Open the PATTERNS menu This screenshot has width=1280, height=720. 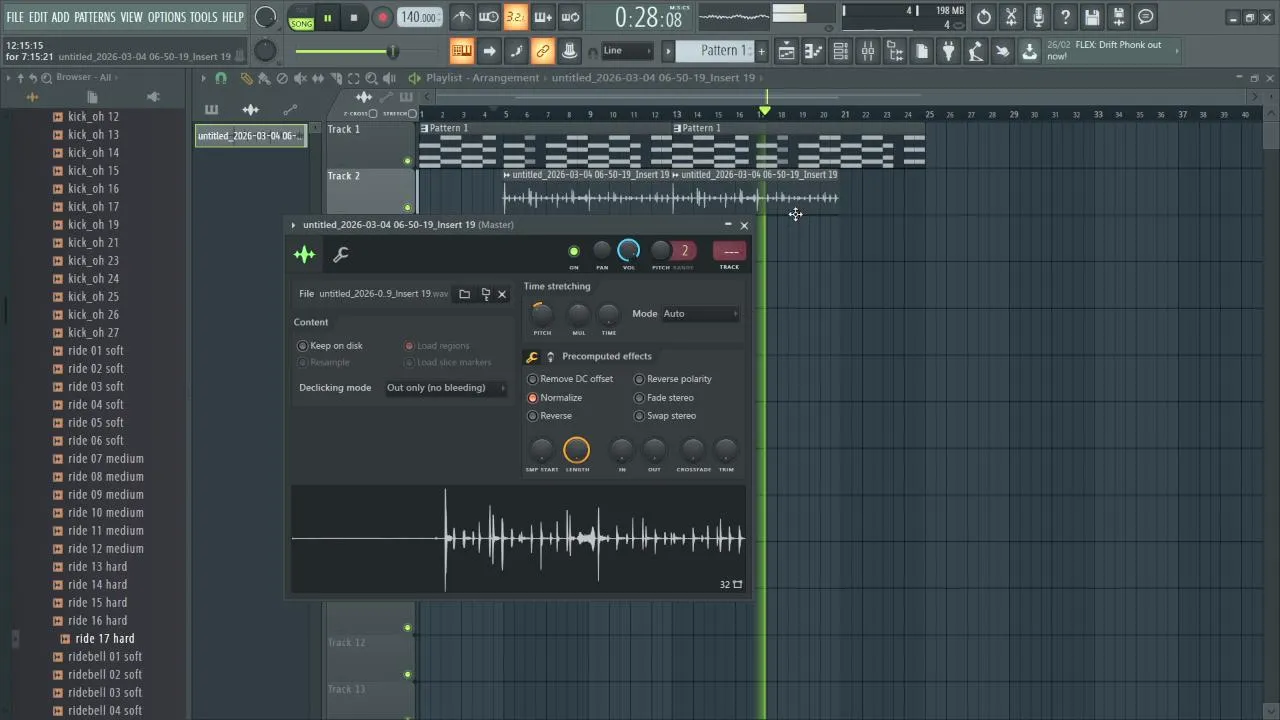95,17
